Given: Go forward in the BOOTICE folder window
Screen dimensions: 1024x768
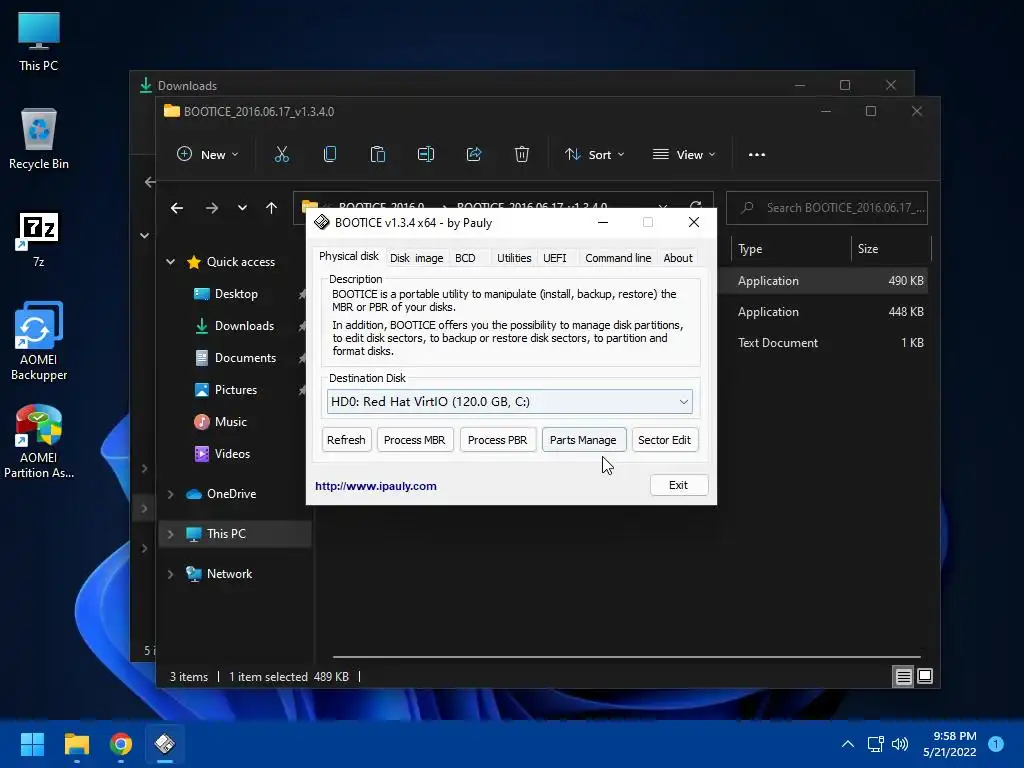Looking at the screenshot, I should [212, 208].
